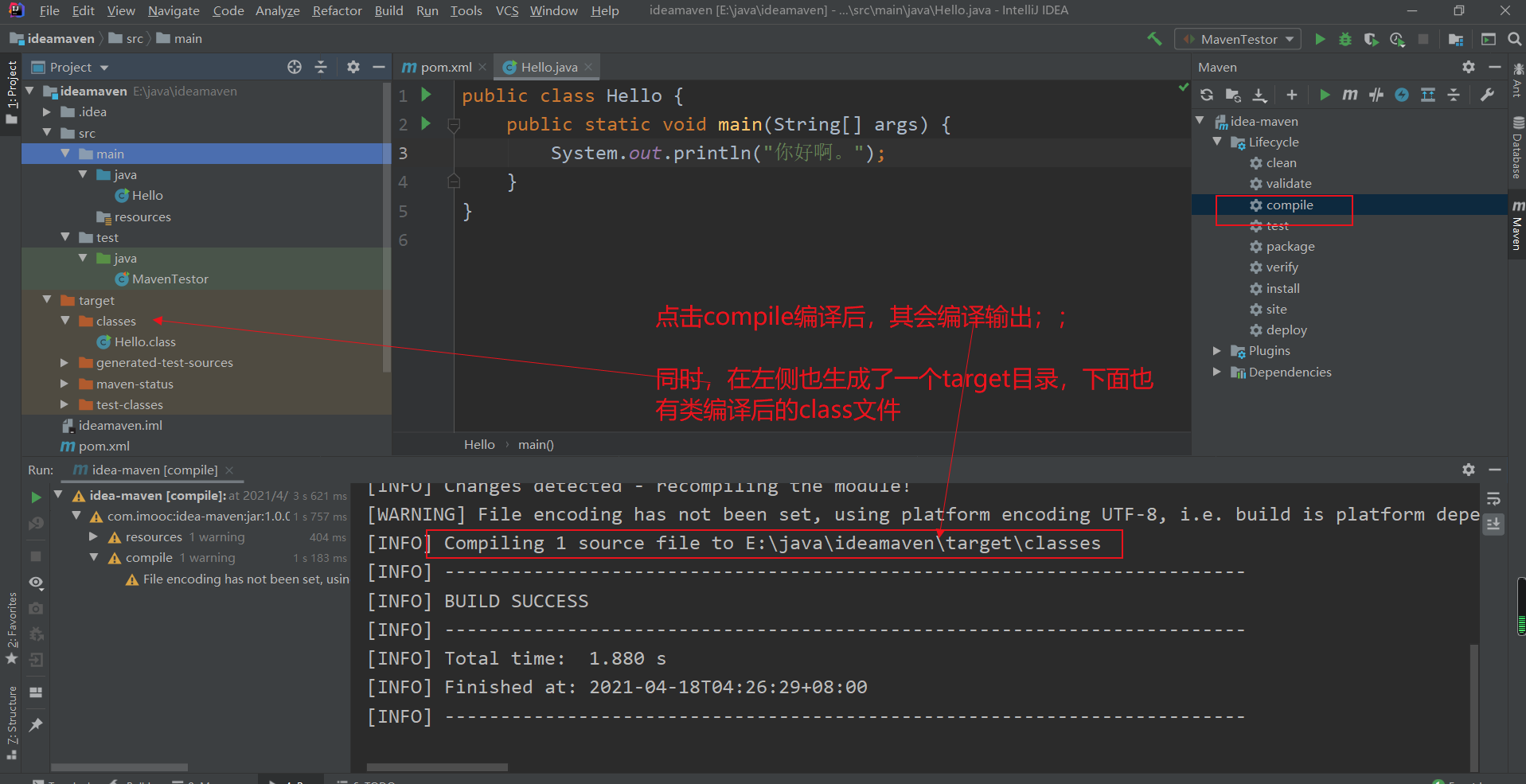This screenshot has width=1526, height=784.
Task: Open the Build menu
Action: tap(388, 10)
